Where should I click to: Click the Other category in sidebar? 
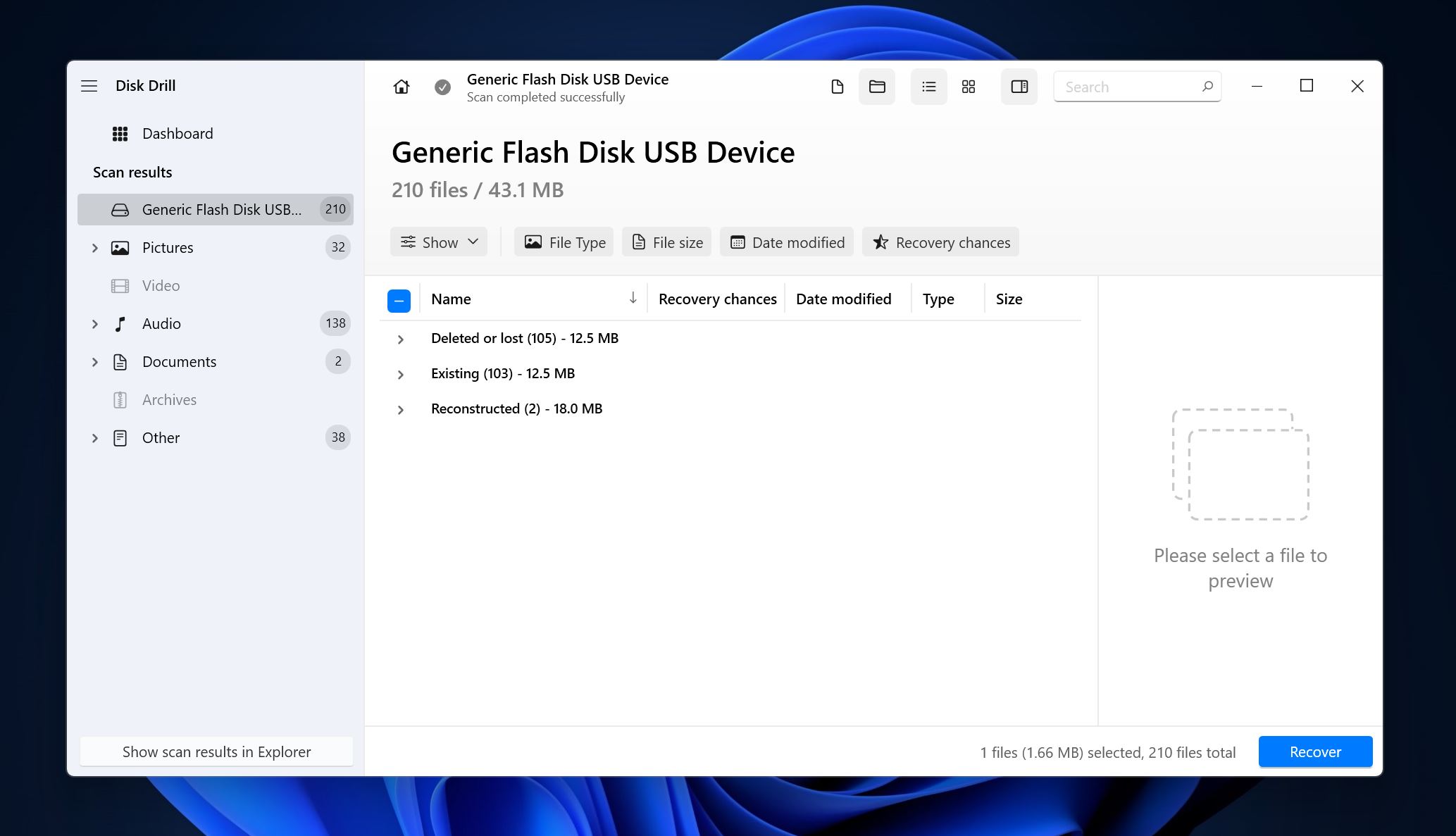(161, 437)
